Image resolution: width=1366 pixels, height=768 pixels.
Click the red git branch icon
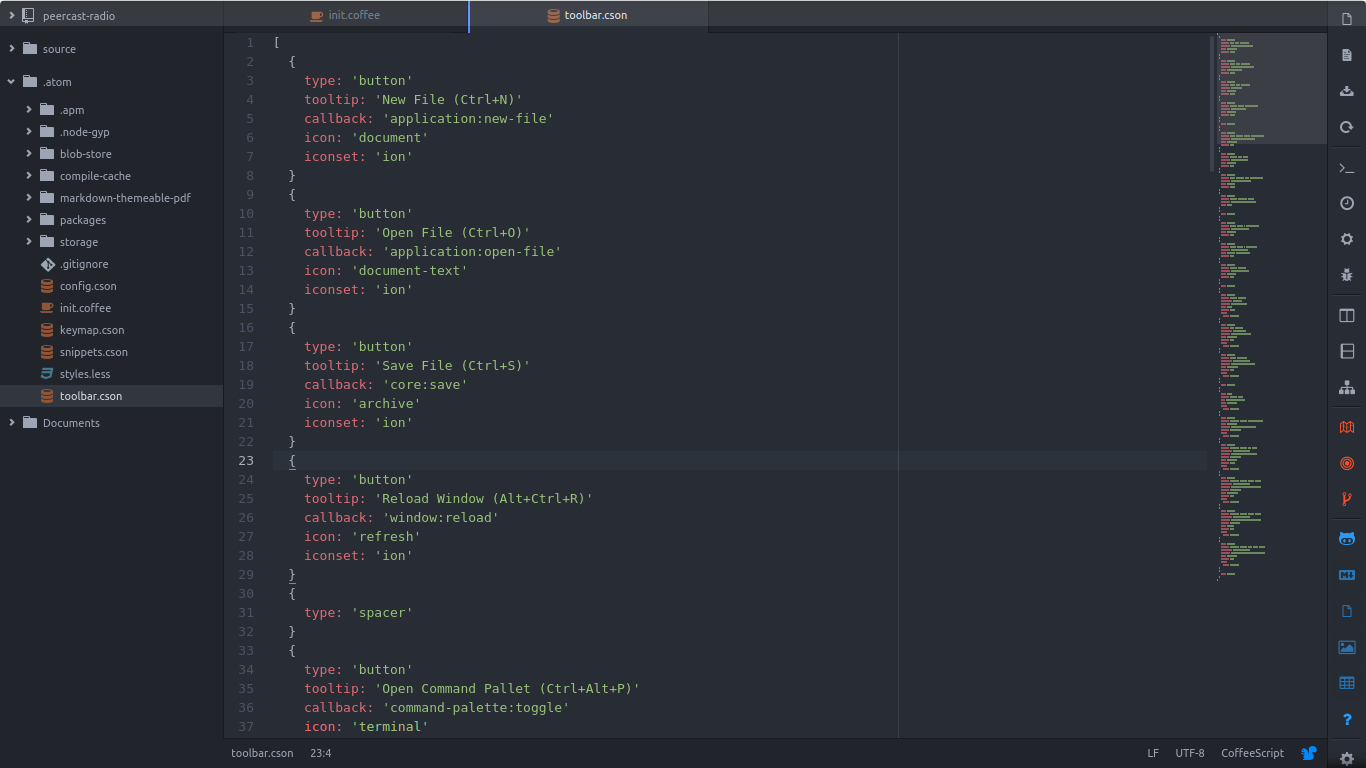click(x=1347, y=499)
